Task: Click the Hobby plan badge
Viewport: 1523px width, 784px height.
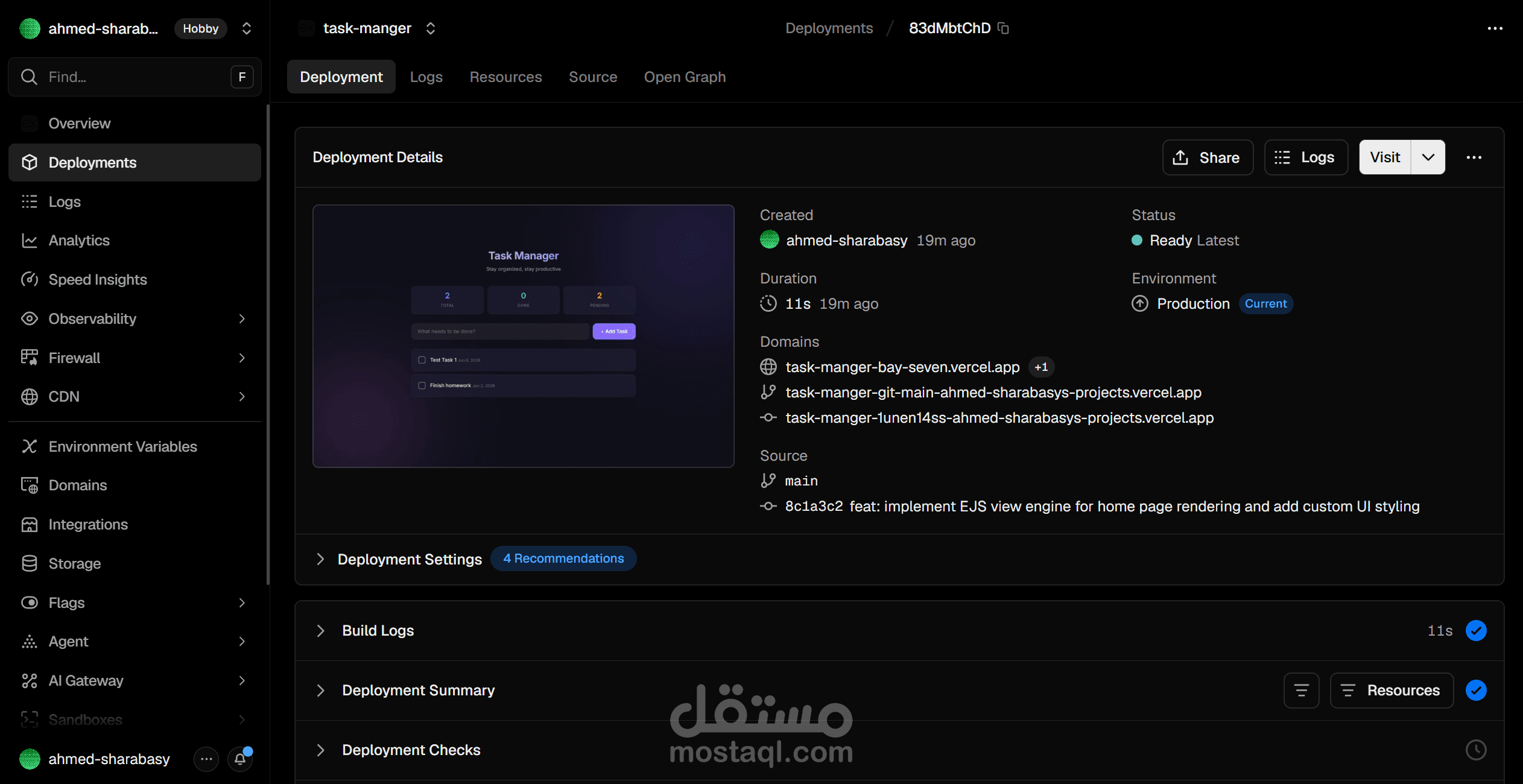Action: tap(200, 28)
